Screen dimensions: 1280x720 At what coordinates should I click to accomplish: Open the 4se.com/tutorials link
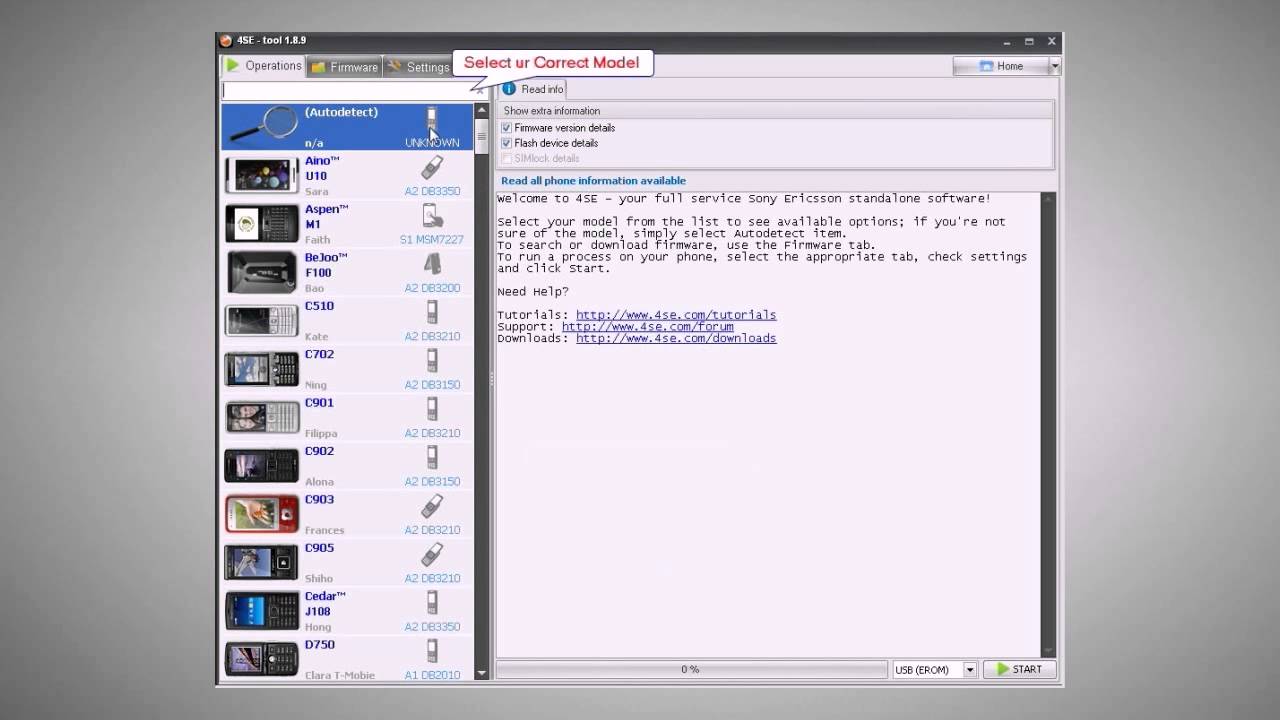pos(676,315)
